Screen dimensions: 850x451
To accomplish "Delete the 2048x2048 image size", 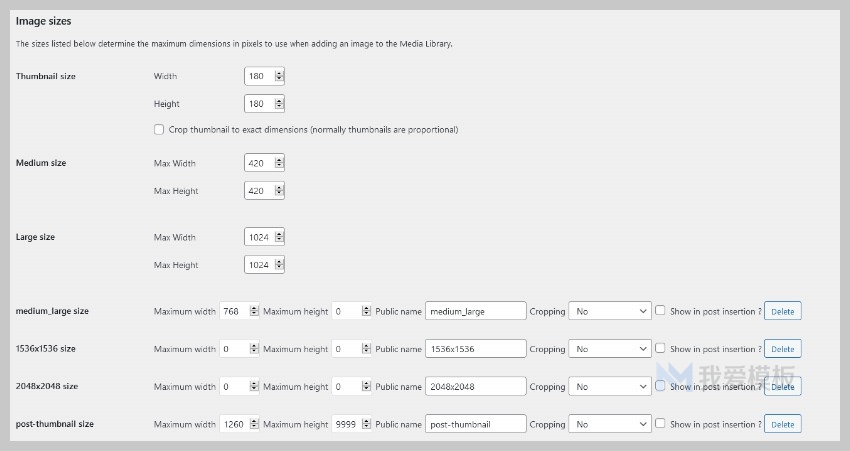I will click(783, 386).
